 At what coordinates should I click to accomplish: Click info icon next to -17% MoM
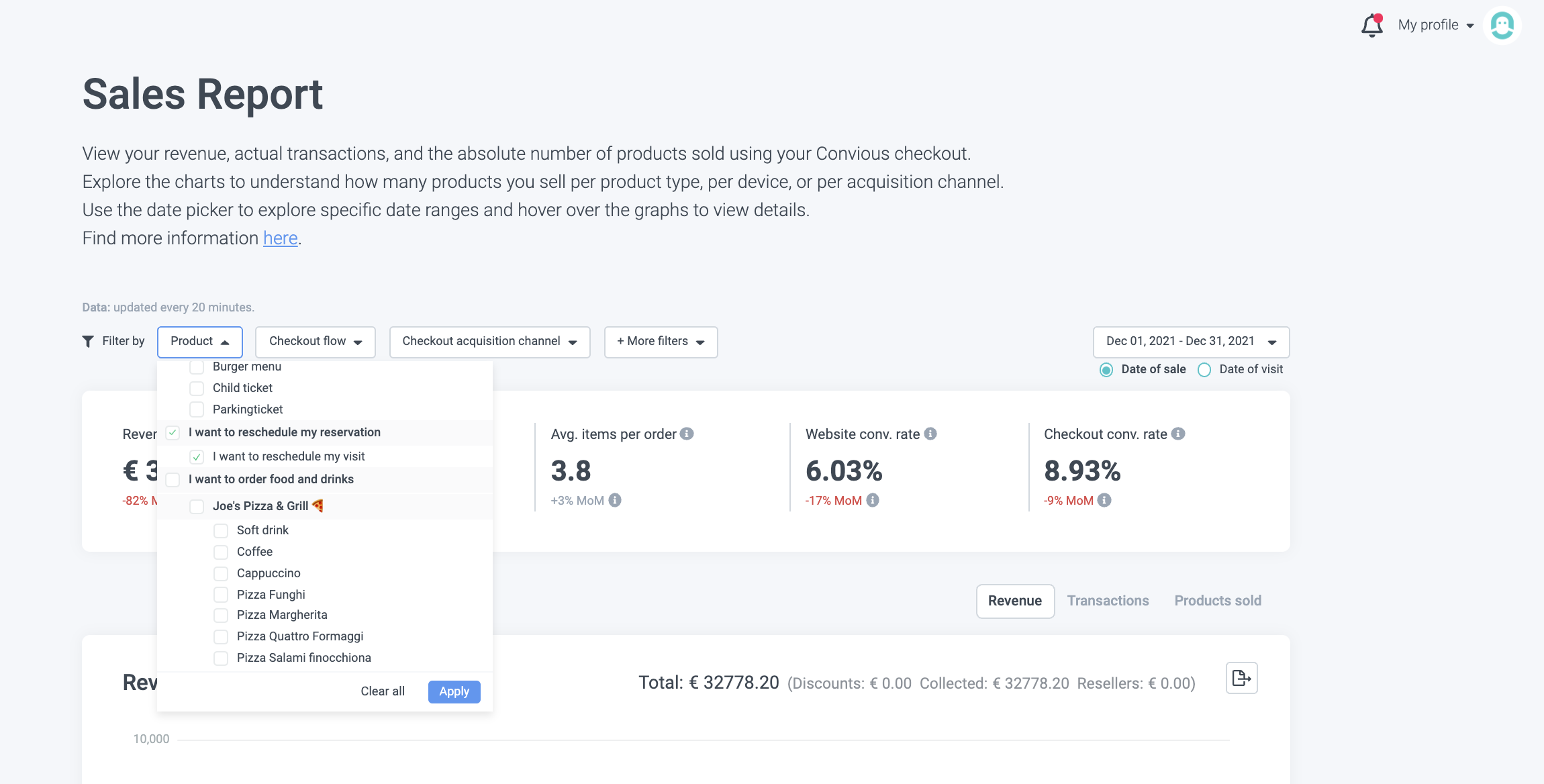pyautogui.click(x=873, y=500)
